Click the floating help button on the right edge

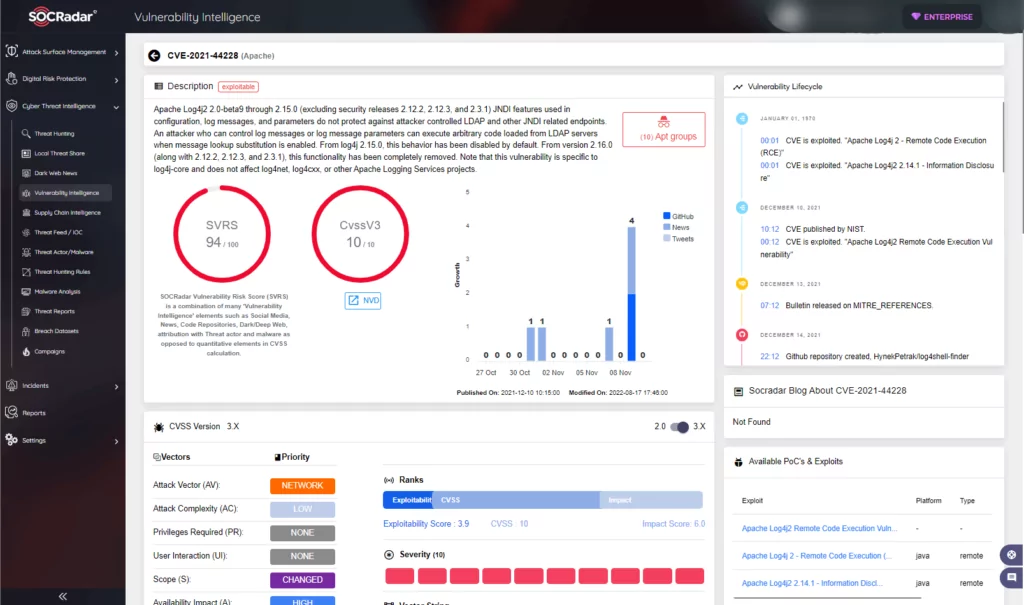click(x=1012, y=555)
